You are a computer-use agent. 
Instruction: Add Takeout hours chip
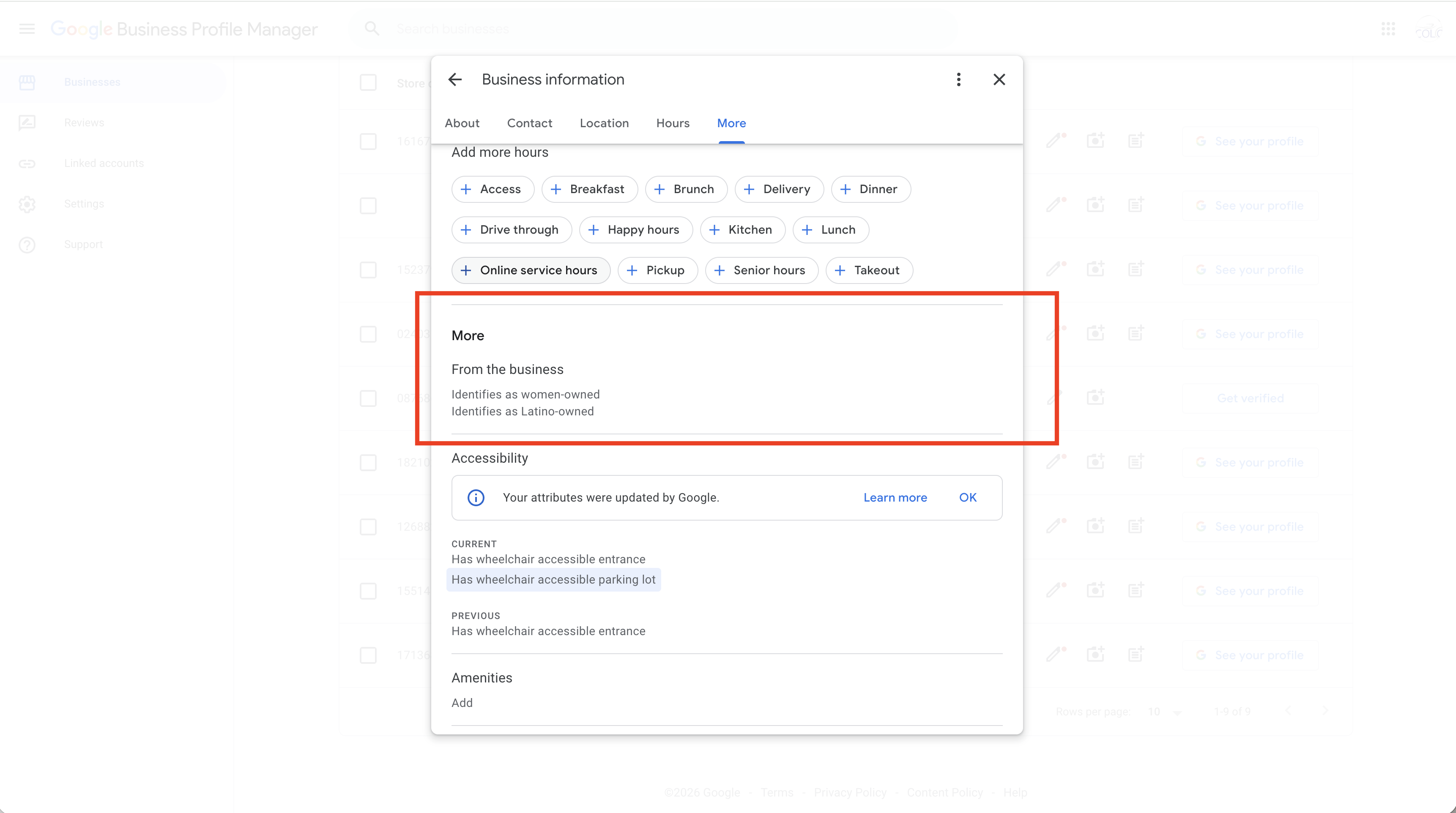point(869,270)
